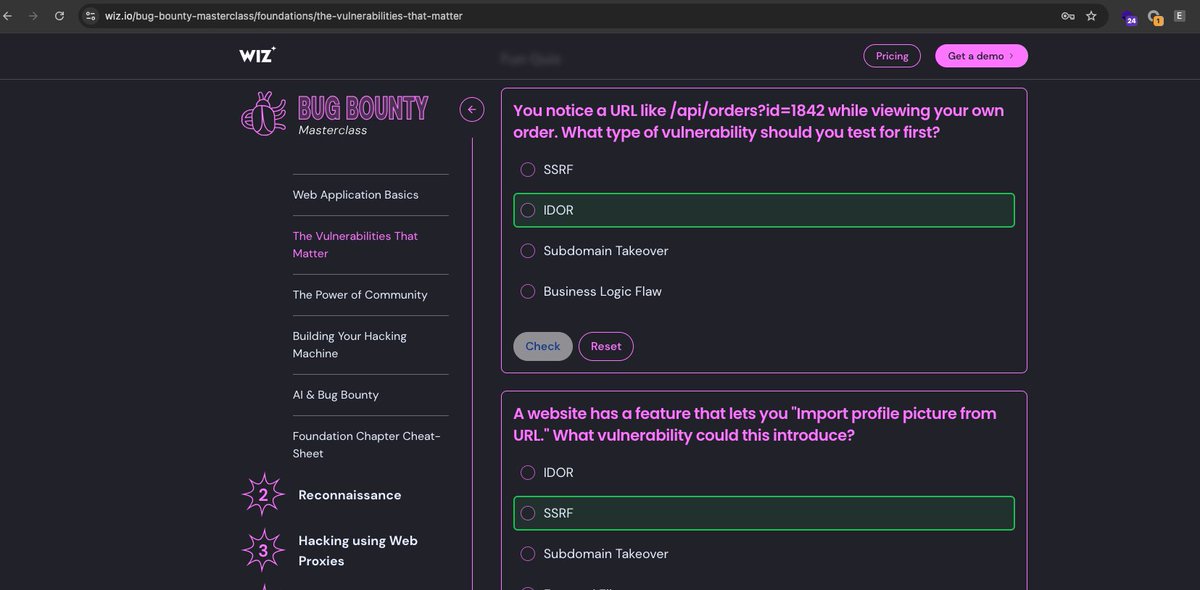Screen dimensions: 1200x590
Task: Open the extension with badge 24
Action: coord(1129,17)
